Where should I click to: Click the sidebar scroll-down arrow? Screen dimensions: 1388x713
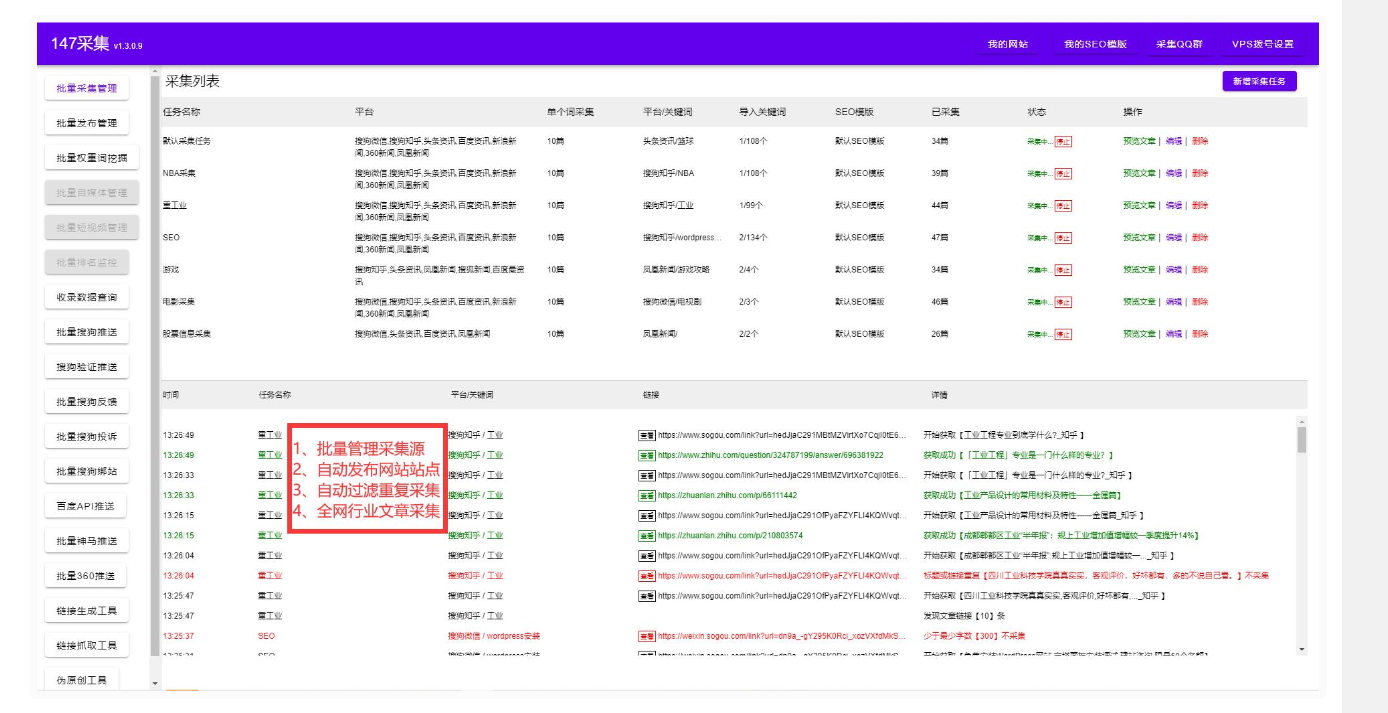(154, 682)
